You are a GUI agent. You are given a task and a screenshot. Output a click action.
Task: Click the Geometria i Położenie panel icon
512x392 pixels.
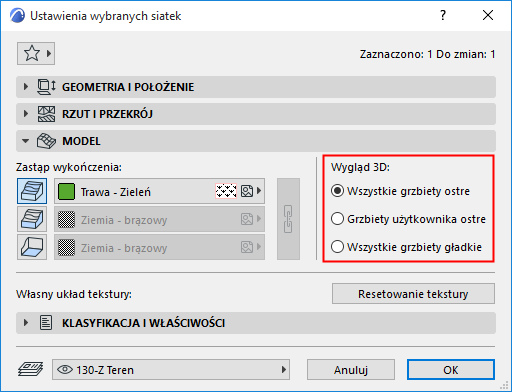[x=46, y=87]
